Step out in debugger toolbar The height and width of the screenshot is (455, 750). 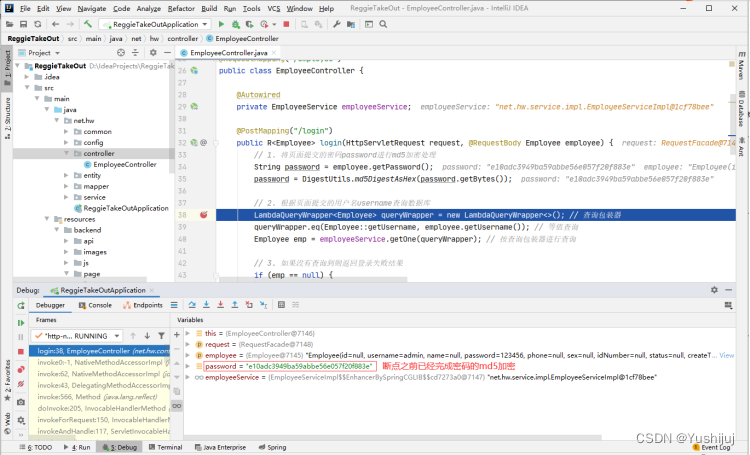235,305
